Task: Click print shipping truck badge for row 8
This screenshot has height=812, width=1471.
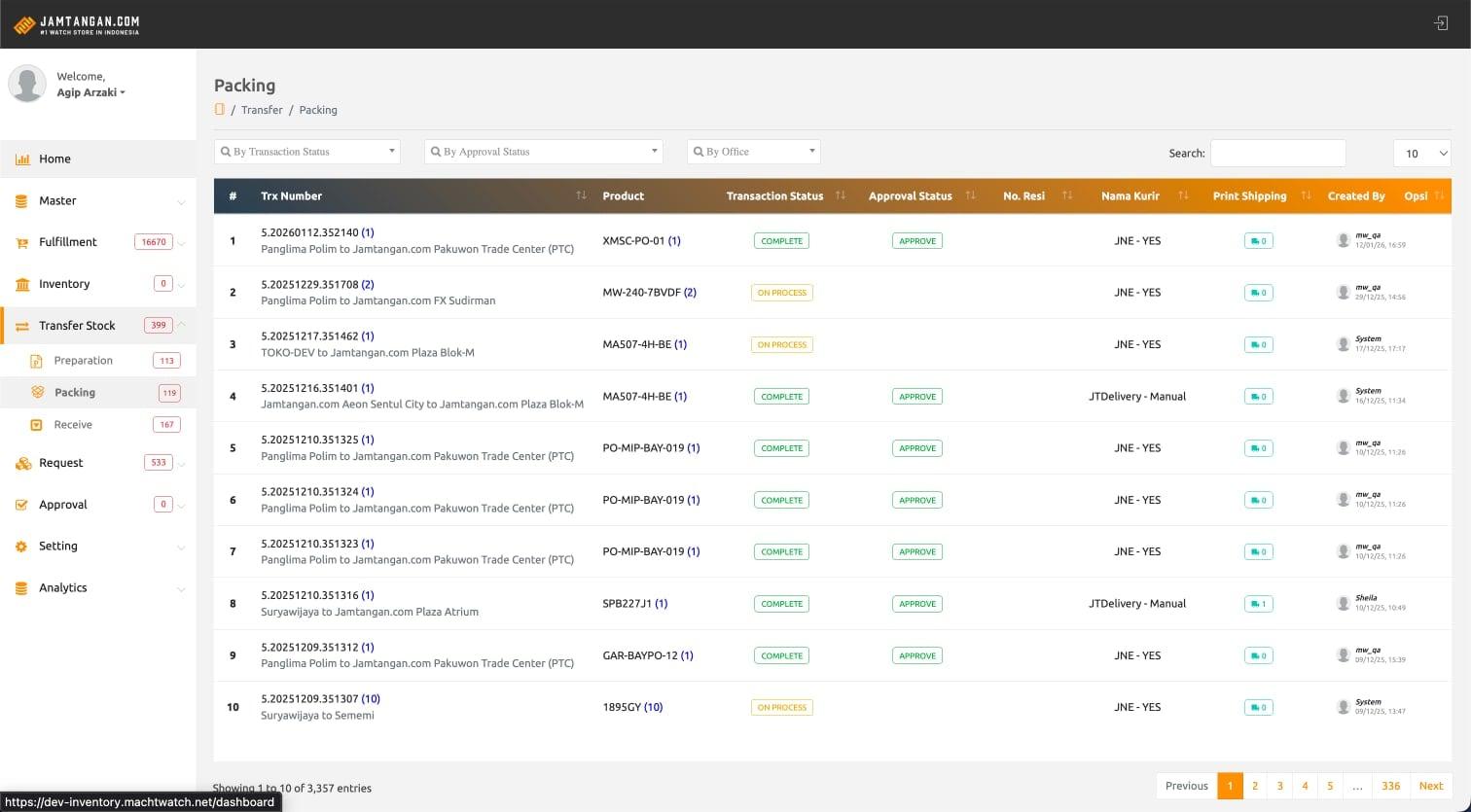Action: [1258, 604]
